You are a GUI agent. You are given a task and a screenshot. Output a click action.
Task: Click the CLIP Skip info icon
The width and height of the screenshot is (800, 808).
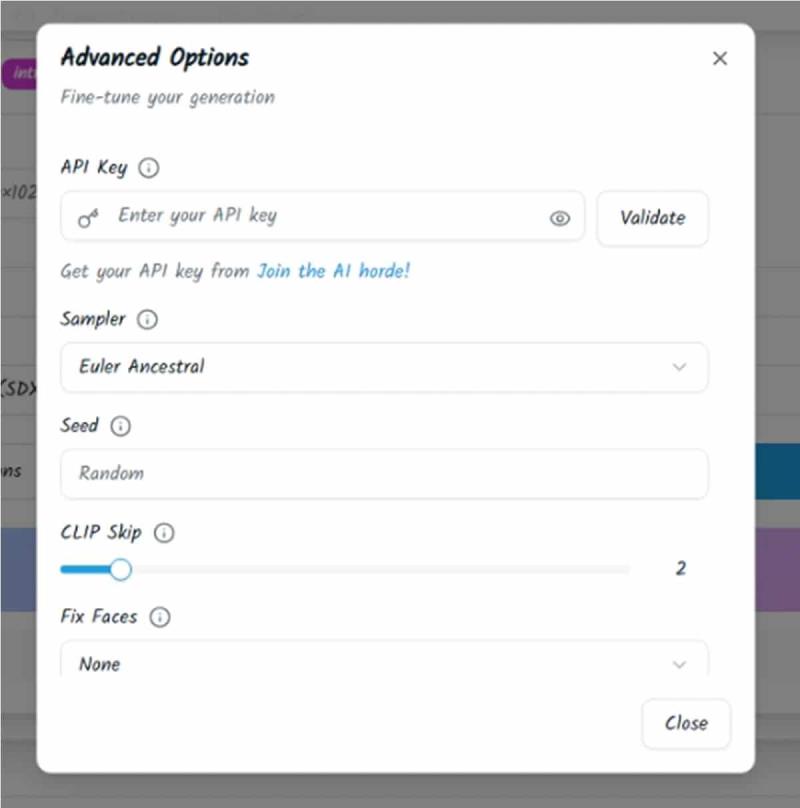[163, 533]
